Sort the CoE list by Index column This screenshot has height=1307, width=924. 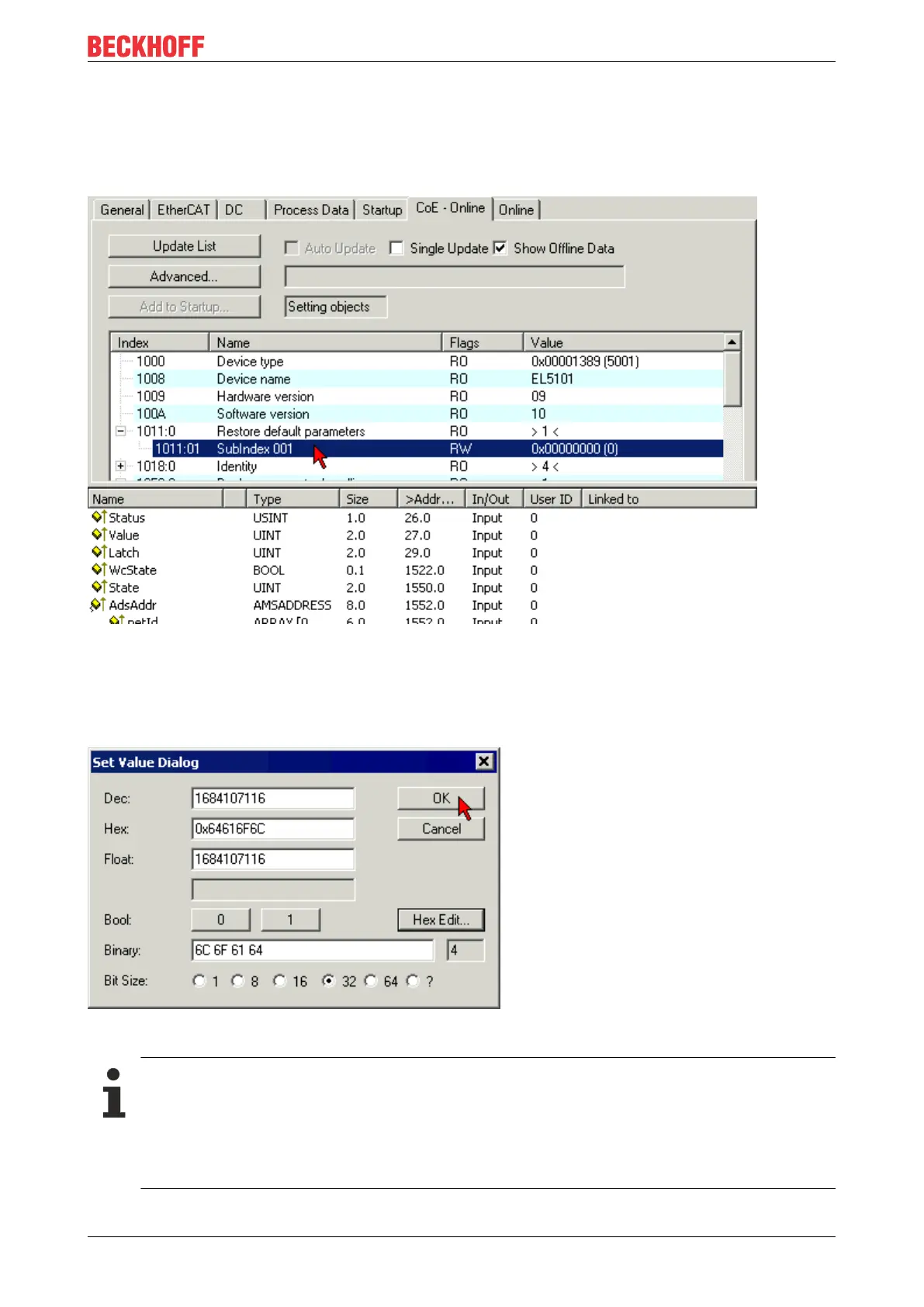tap(160, 342)
